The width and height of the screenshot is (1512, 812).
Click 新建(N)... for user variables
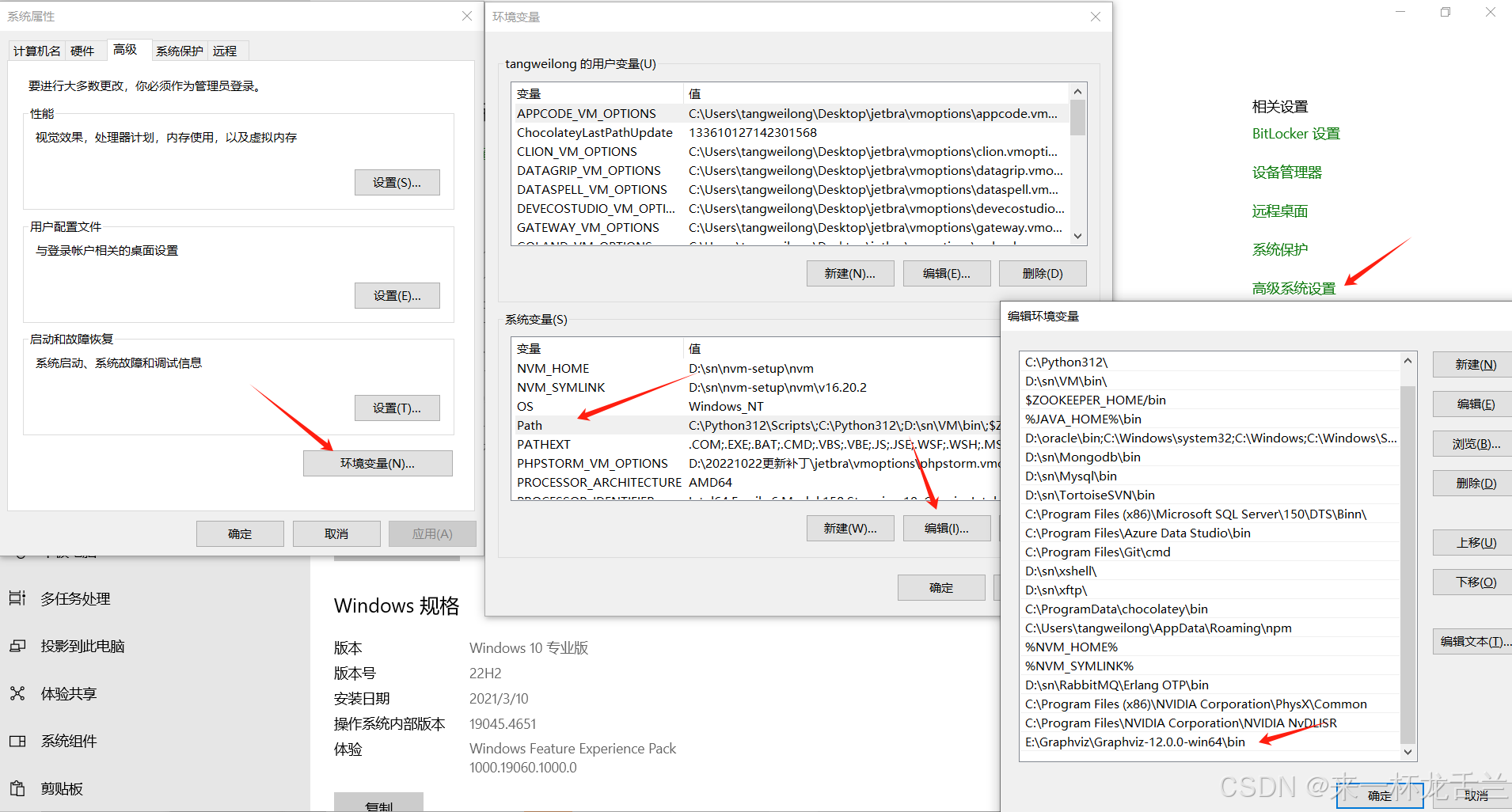pyautogui.click(x=850, y=273)
